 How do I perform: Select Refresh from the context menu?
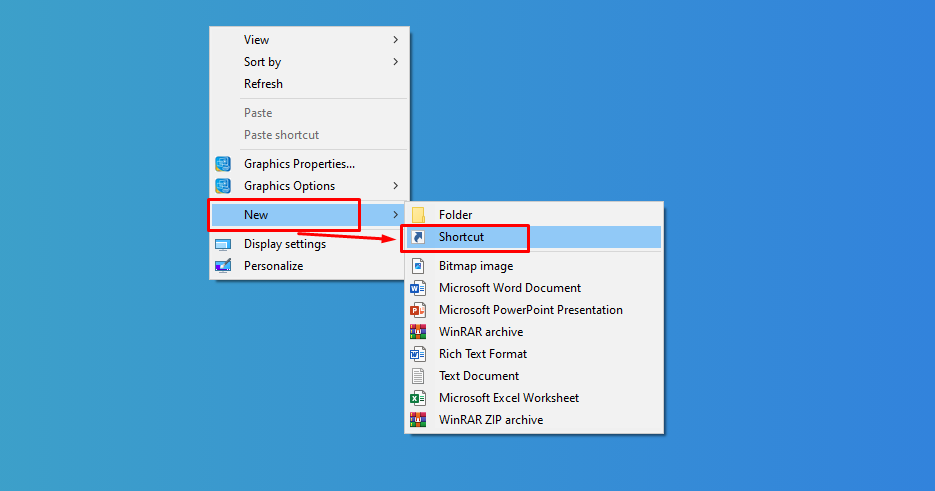[263, 84]
